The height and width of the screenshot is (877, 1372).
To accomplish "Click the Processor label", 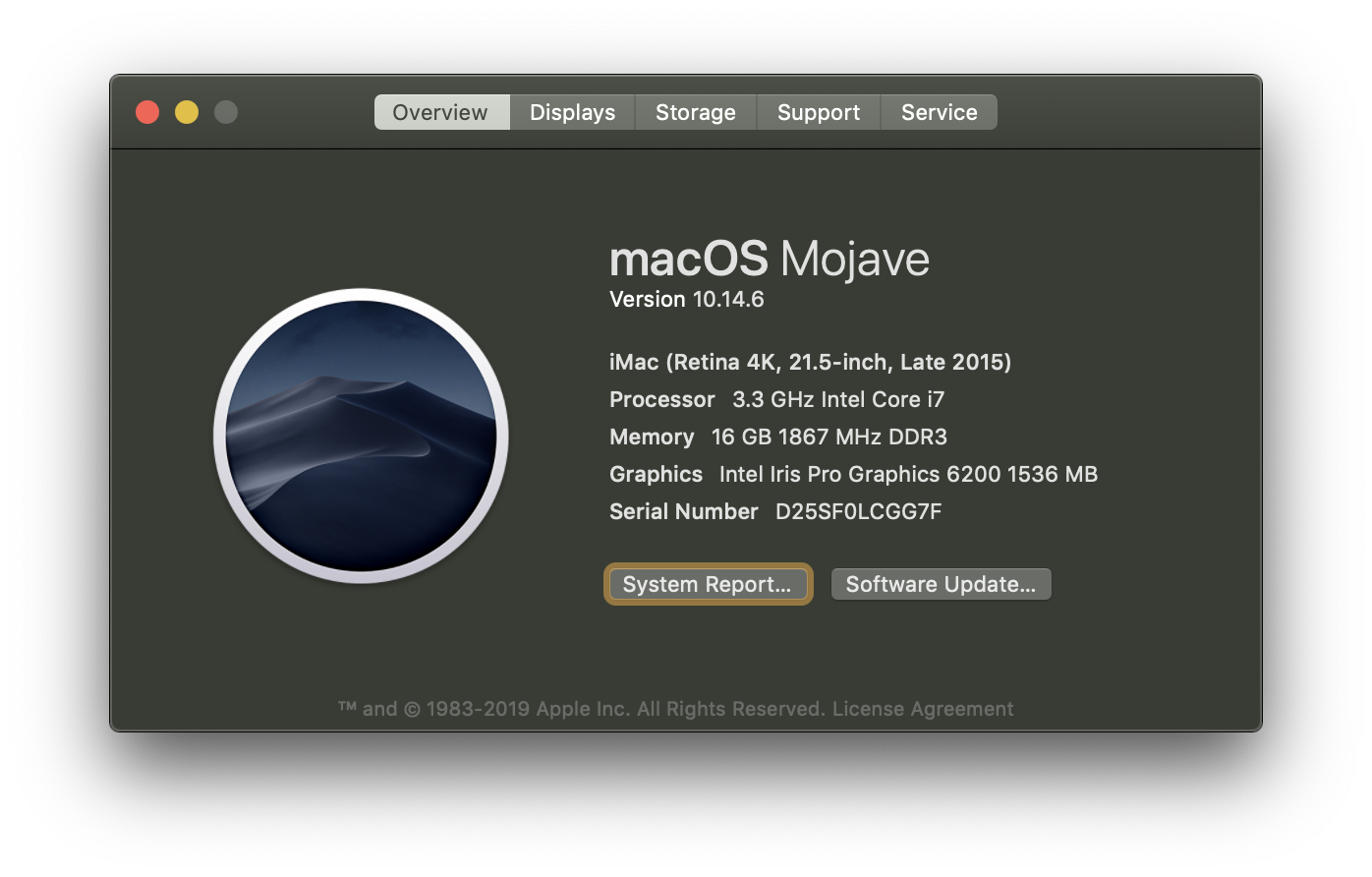I will click(x=661, y=400).
